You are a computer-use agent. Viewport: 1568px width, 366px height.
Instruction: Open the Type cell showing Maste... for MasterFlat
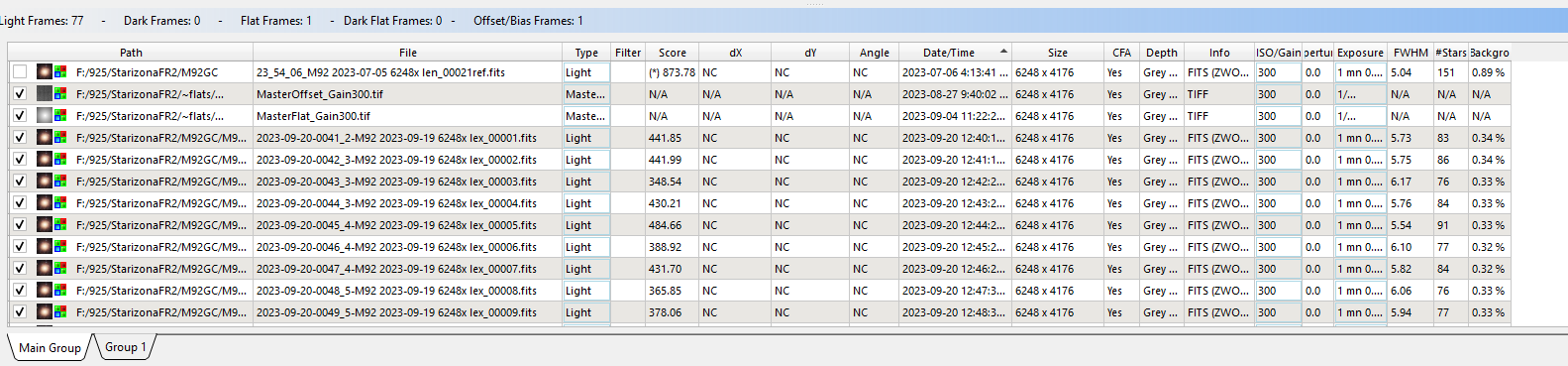(x=586, y=116)
